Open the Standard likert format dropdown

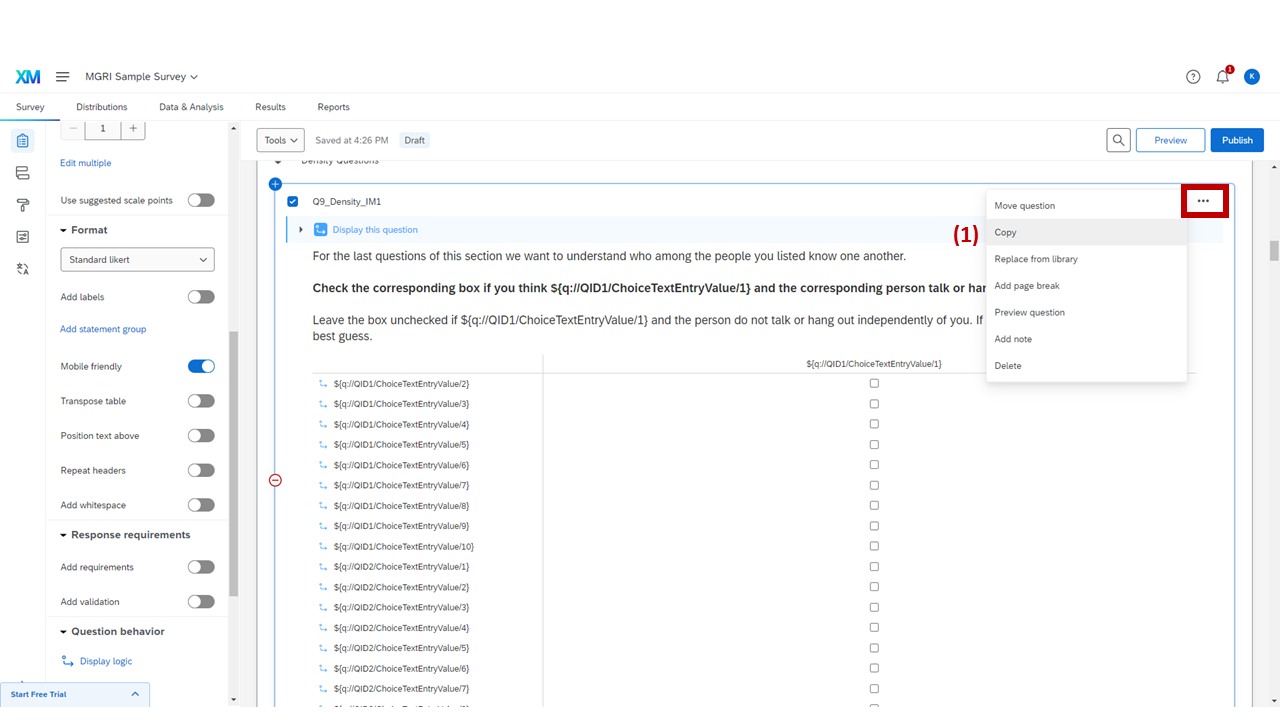(137, 259)
